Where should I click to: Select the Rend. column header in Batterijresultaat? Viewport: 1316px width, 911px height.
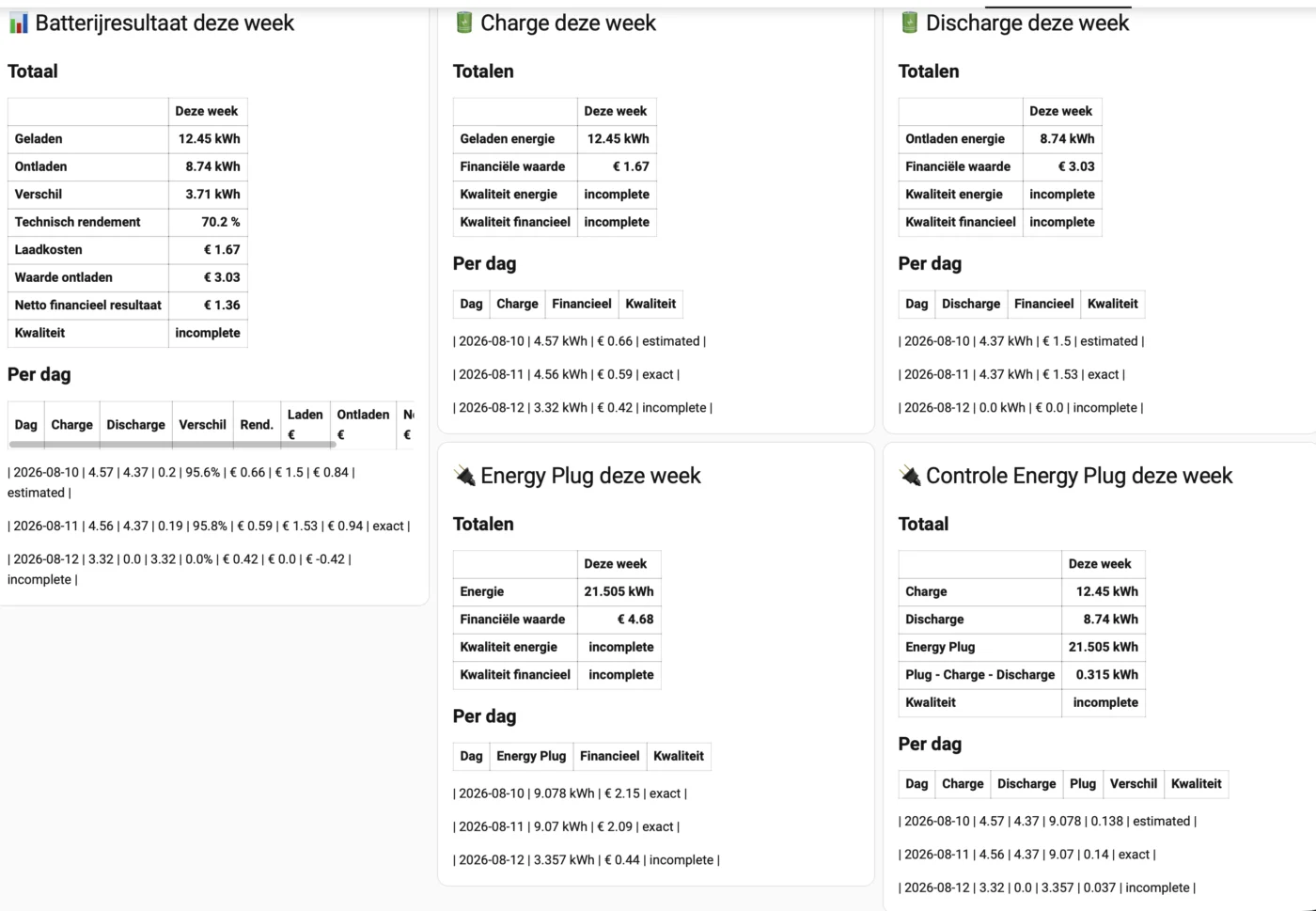257,425
